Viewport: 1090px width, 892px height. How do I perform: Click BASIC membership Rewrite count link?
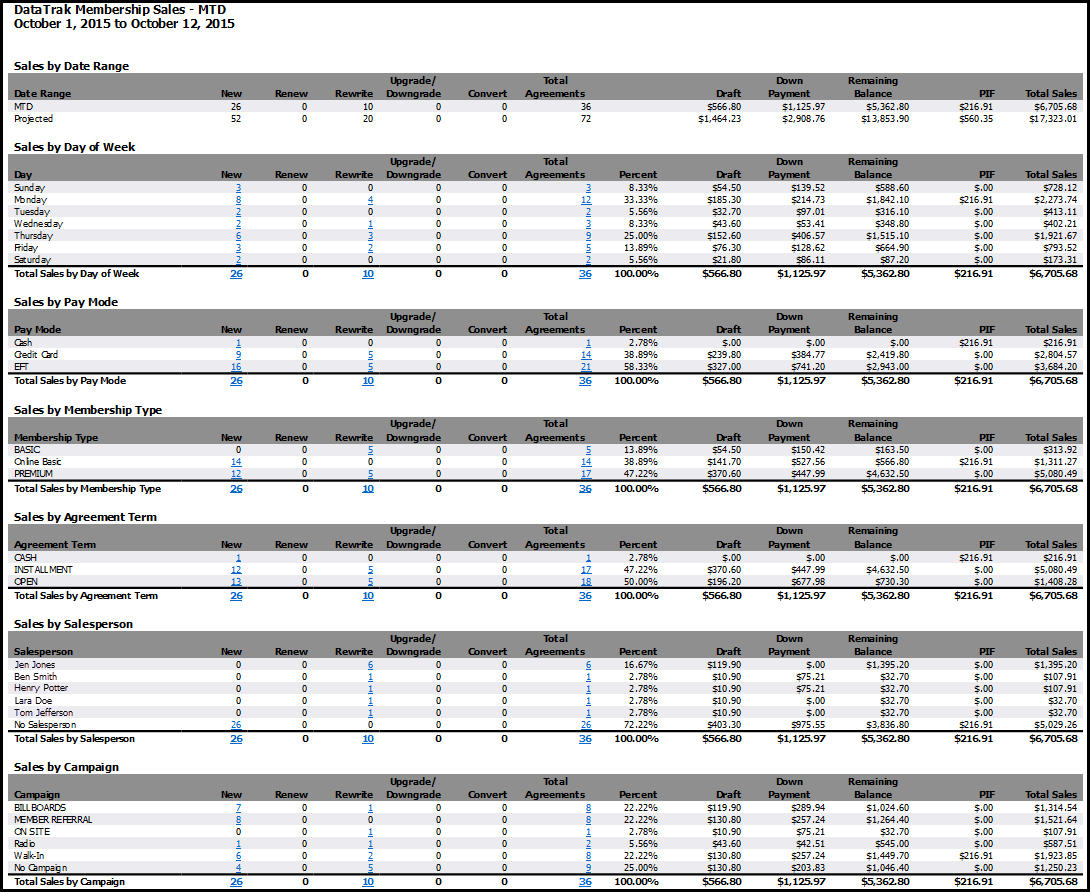370,450
